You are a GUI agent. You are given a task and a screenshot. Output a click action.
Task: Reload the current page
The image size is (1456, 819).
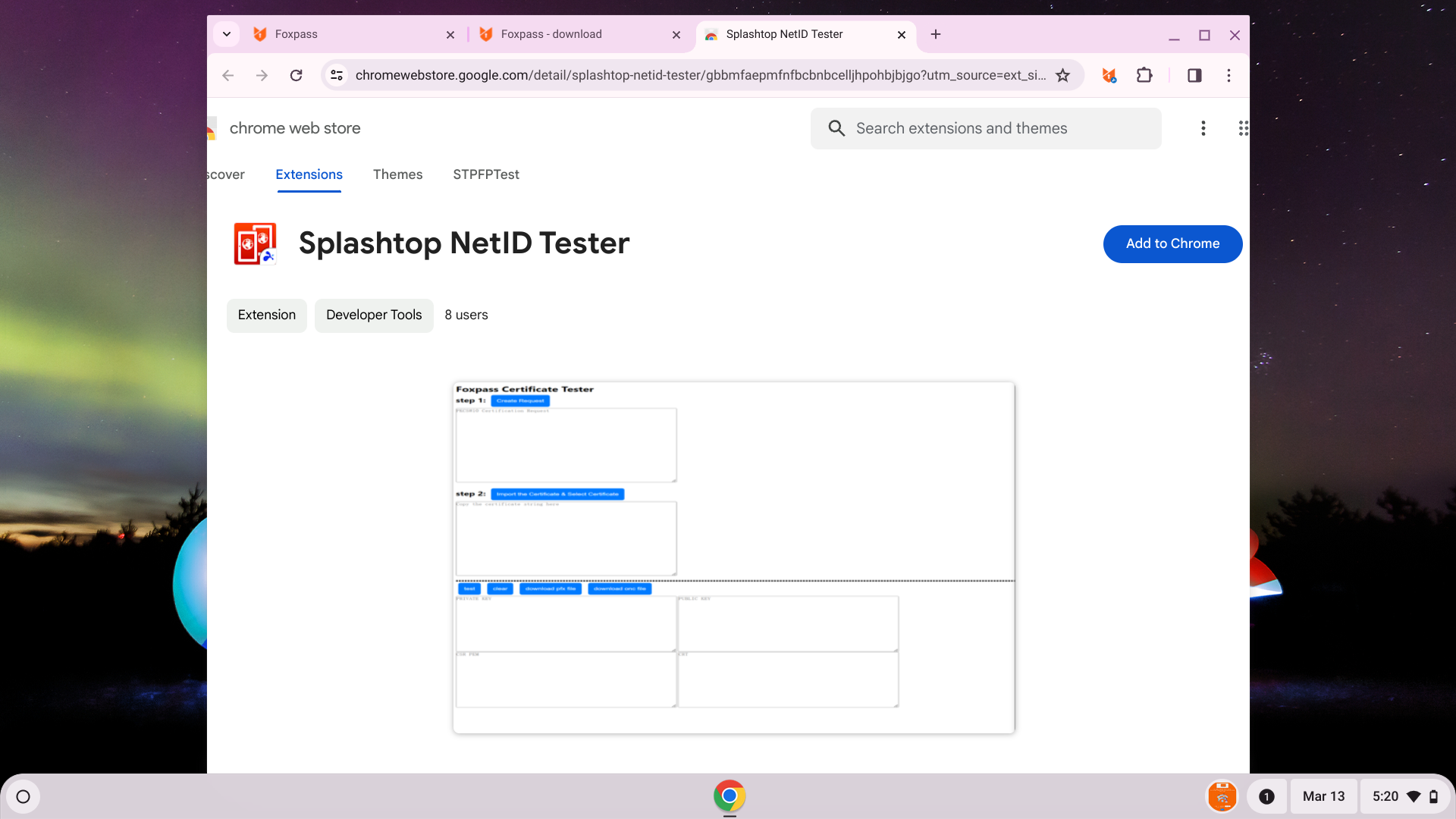pos(296,75)
